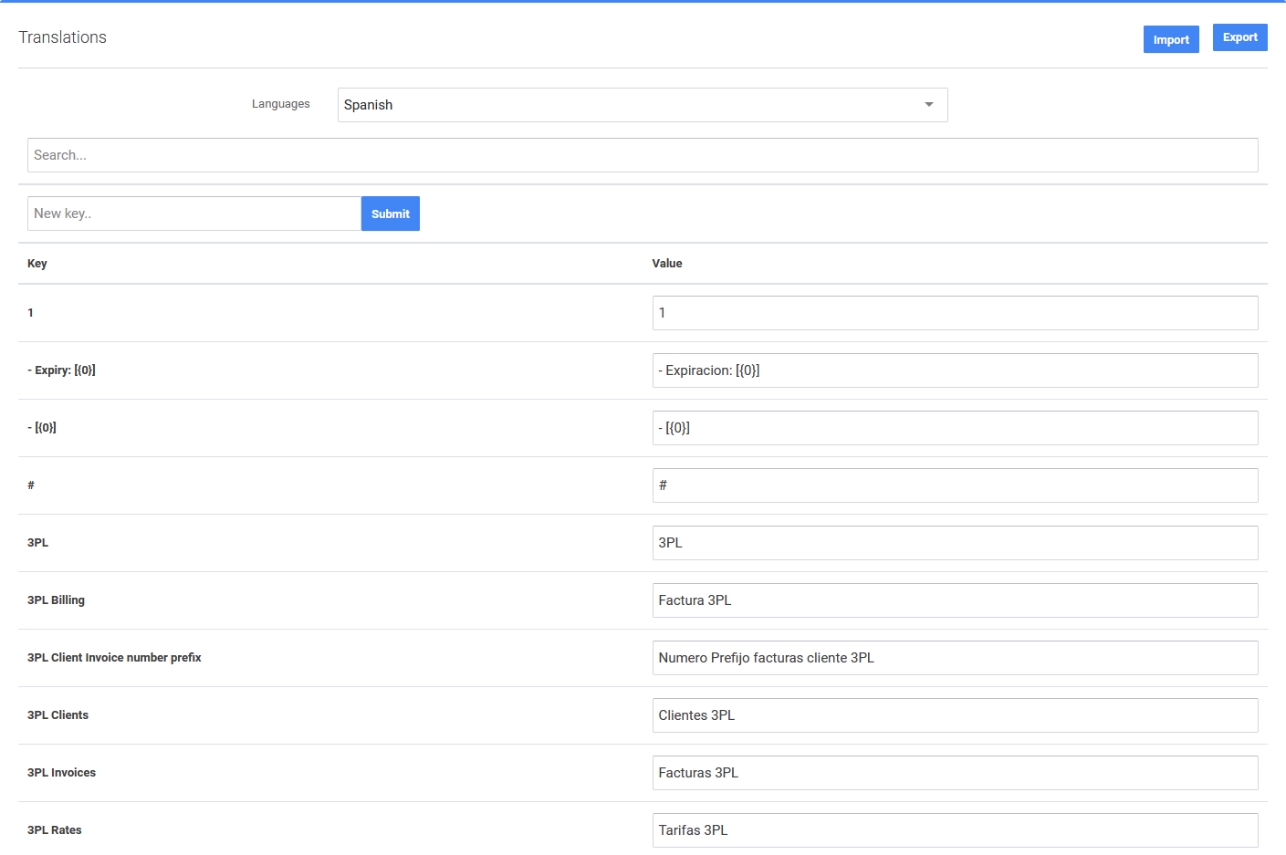Click the Numero Prefijo facturas cliente field
This screenshot has width=1286, height=855.
coord(954,658)
